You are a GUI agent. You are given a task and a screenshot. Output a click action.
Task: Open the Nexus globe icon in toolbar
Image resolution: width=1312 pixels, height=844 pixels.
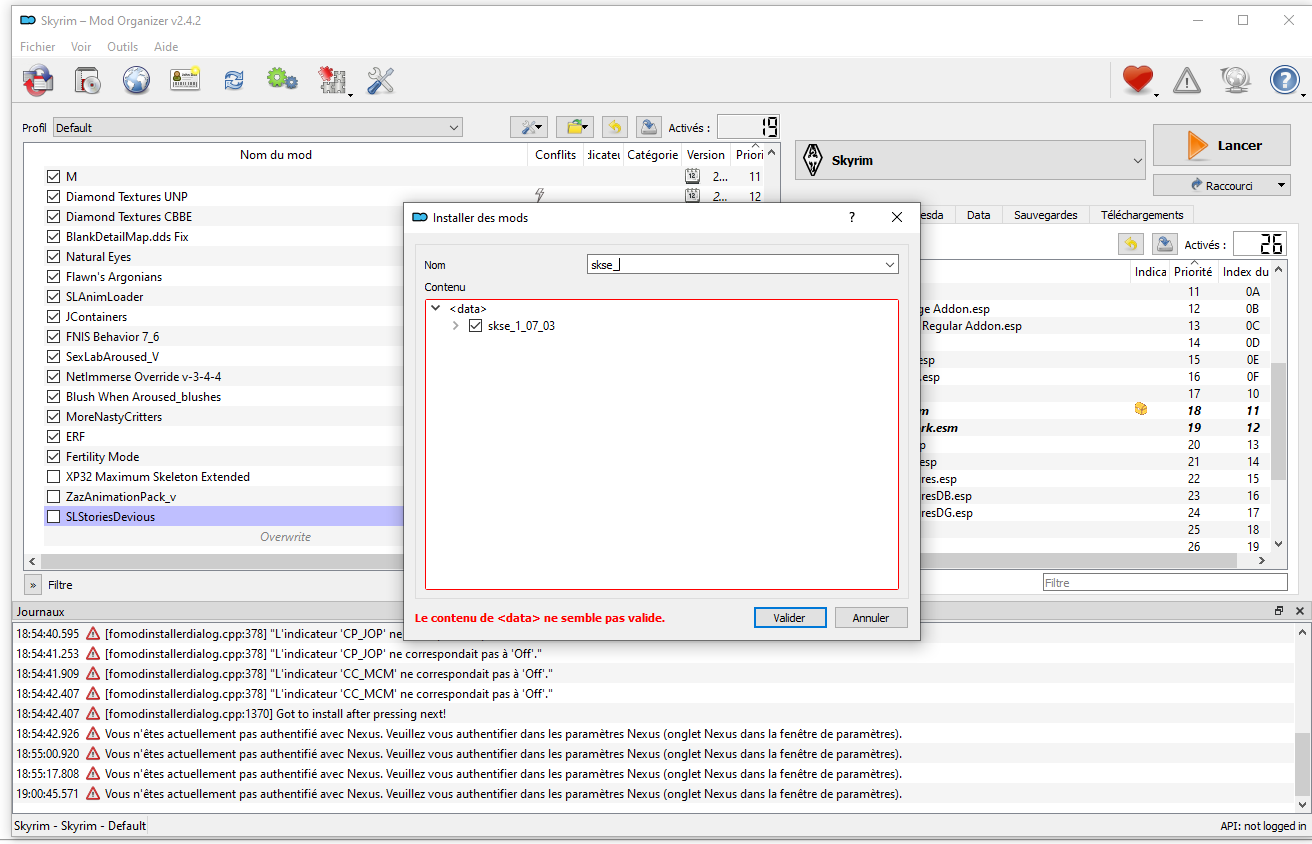(136, 80)
